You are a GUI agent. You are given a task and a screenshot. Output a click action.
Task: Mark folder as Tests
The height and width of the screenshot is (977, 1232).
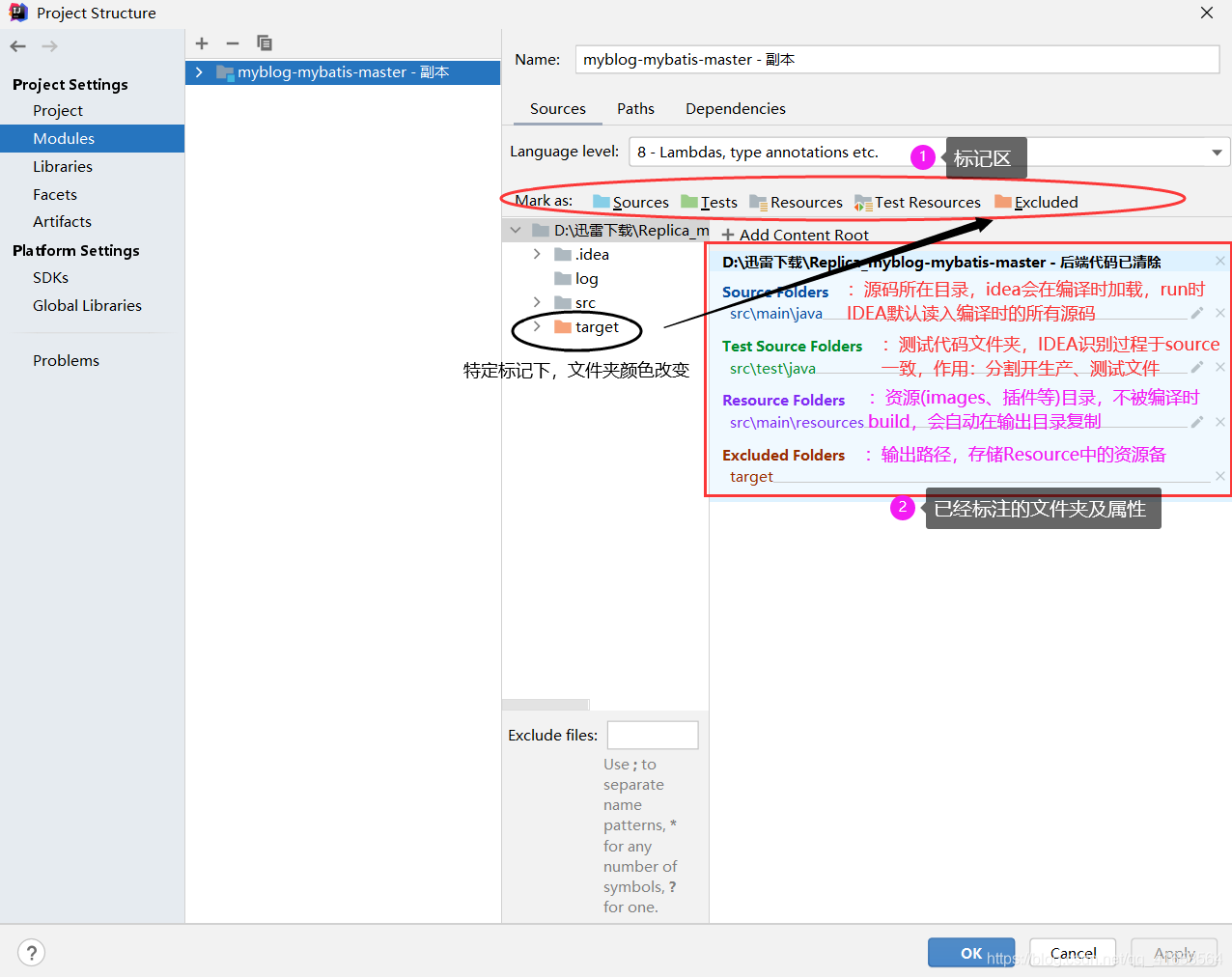tap(709, 202)
